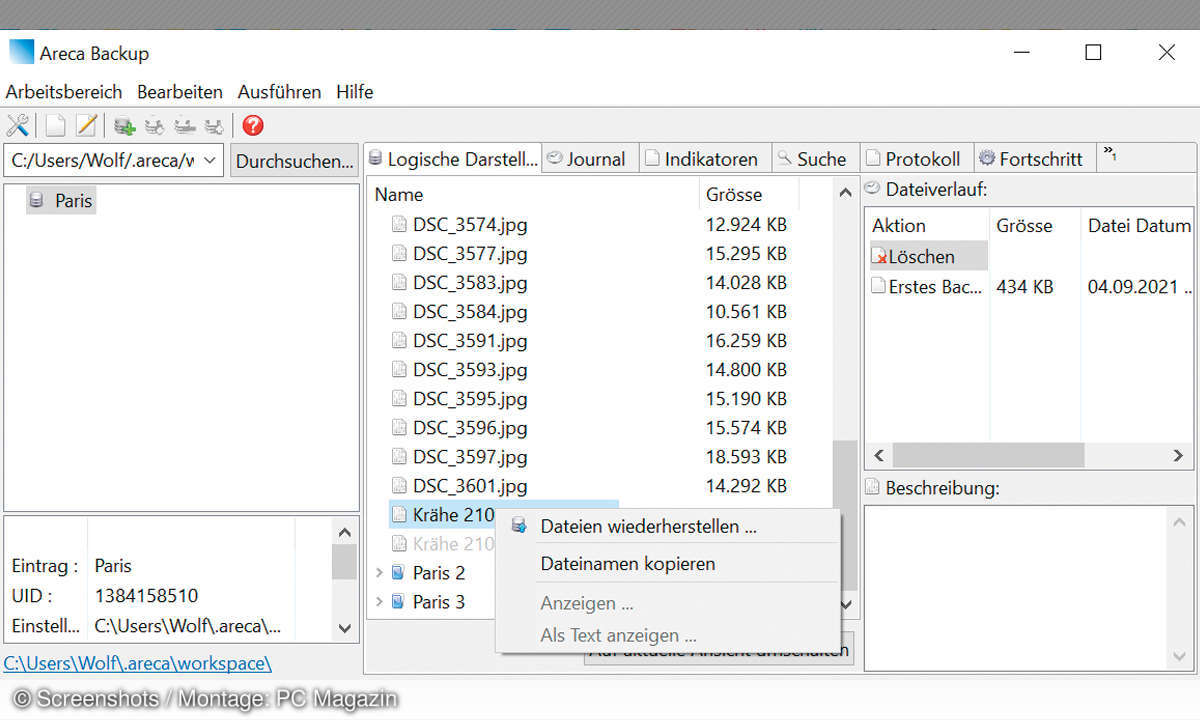This screenshot has width=1200, height=720.
Task: Click the Durchsuchen... button
Action: 294,160
